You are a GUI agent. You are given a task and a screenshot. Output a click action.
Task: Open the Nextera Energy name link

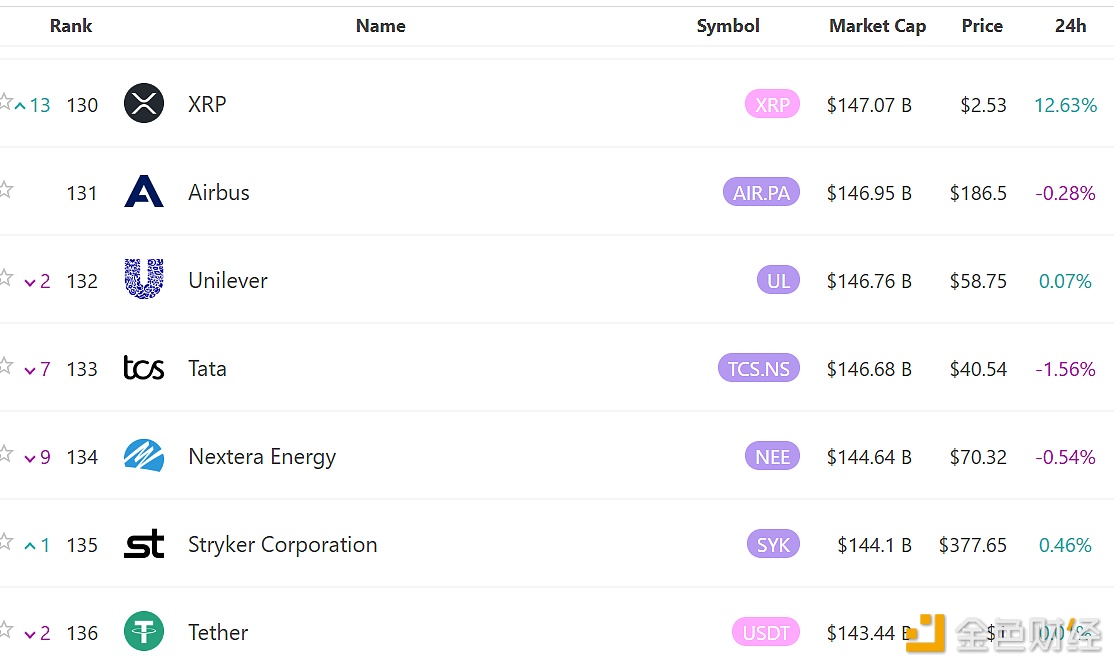point(262,457)
